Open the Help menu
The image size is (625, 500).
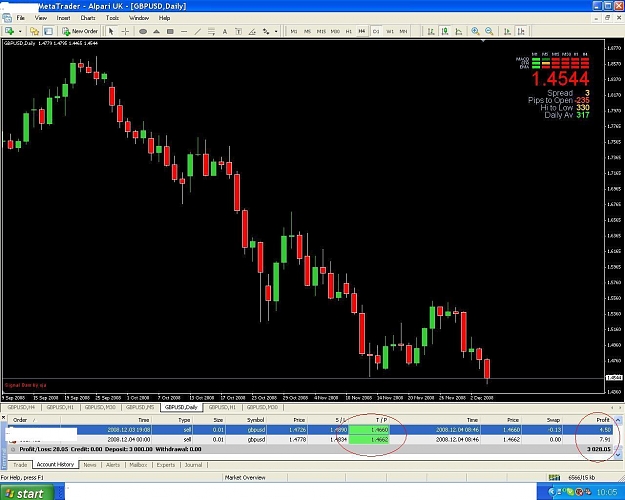164,18
